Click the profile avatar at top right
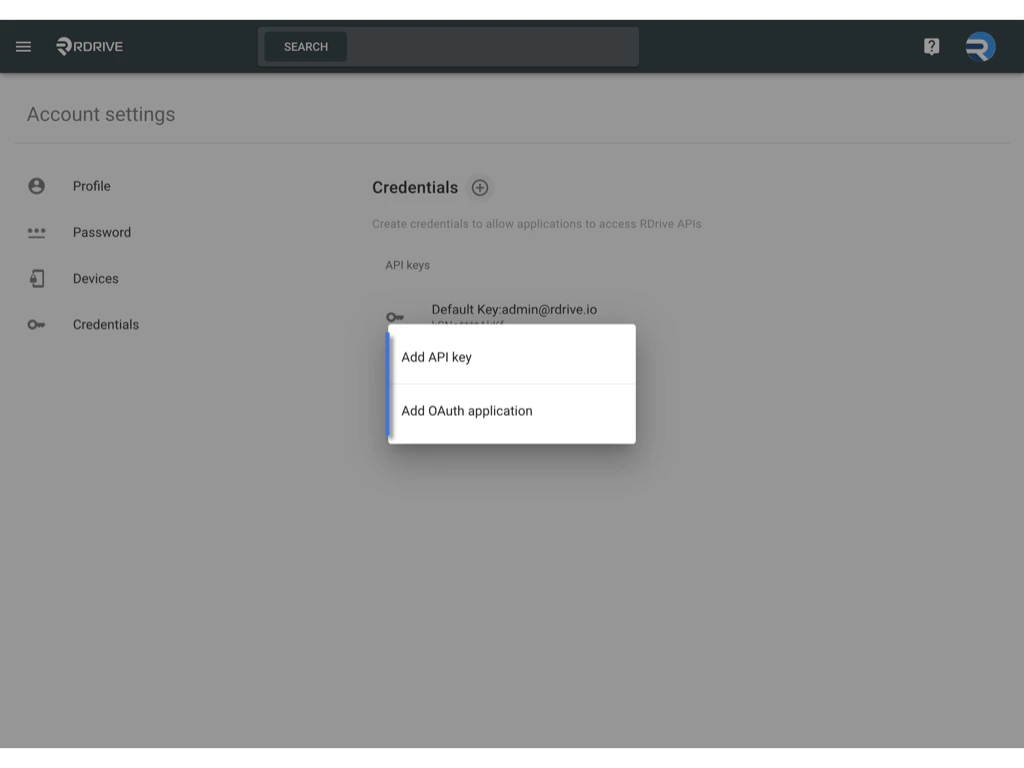1024x768 pixels. coord(979,46)
